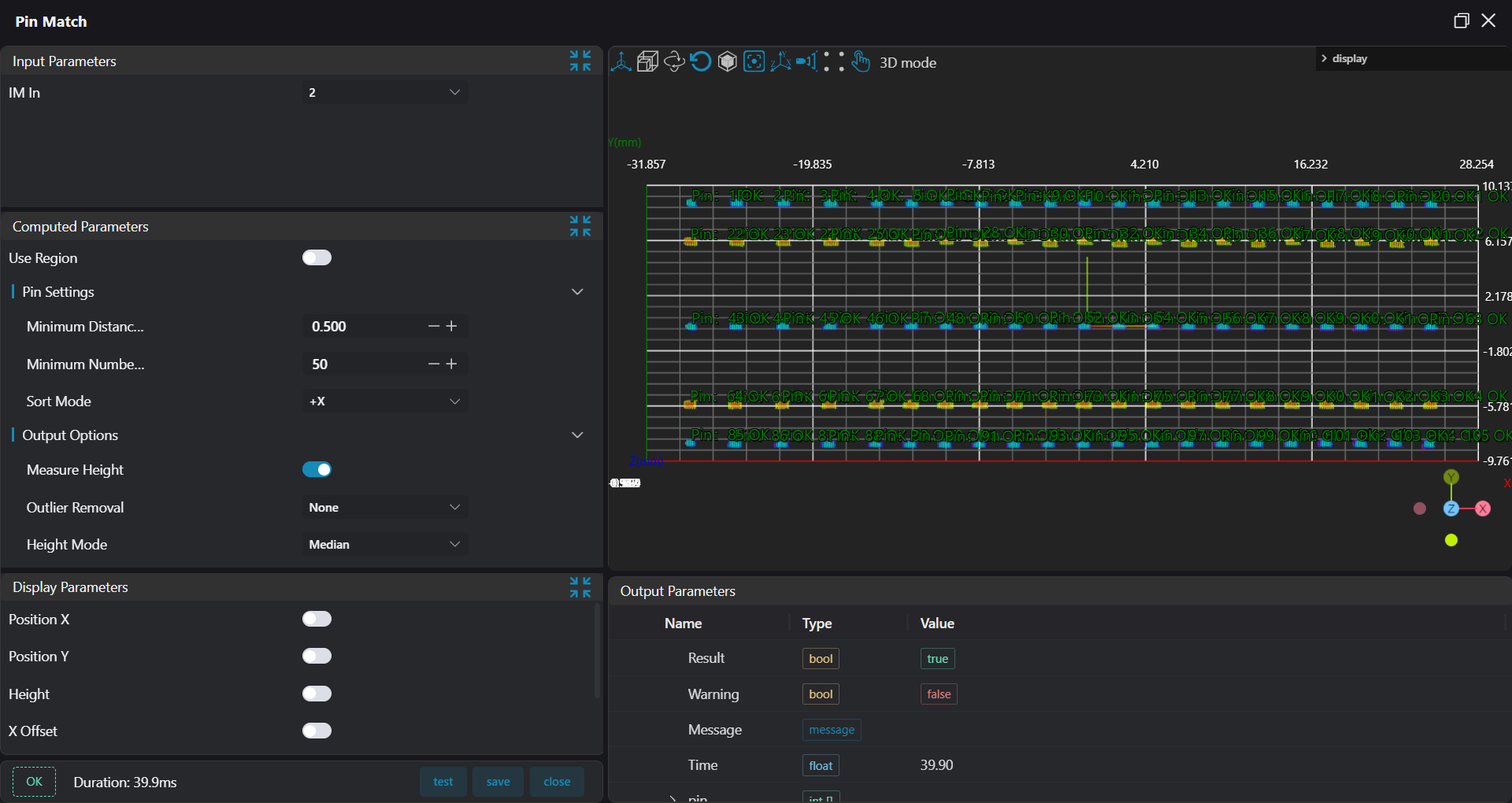Enable the Position X display toggle
Image resolution: width=1512 pixels, height=803 pixels.
317,620
